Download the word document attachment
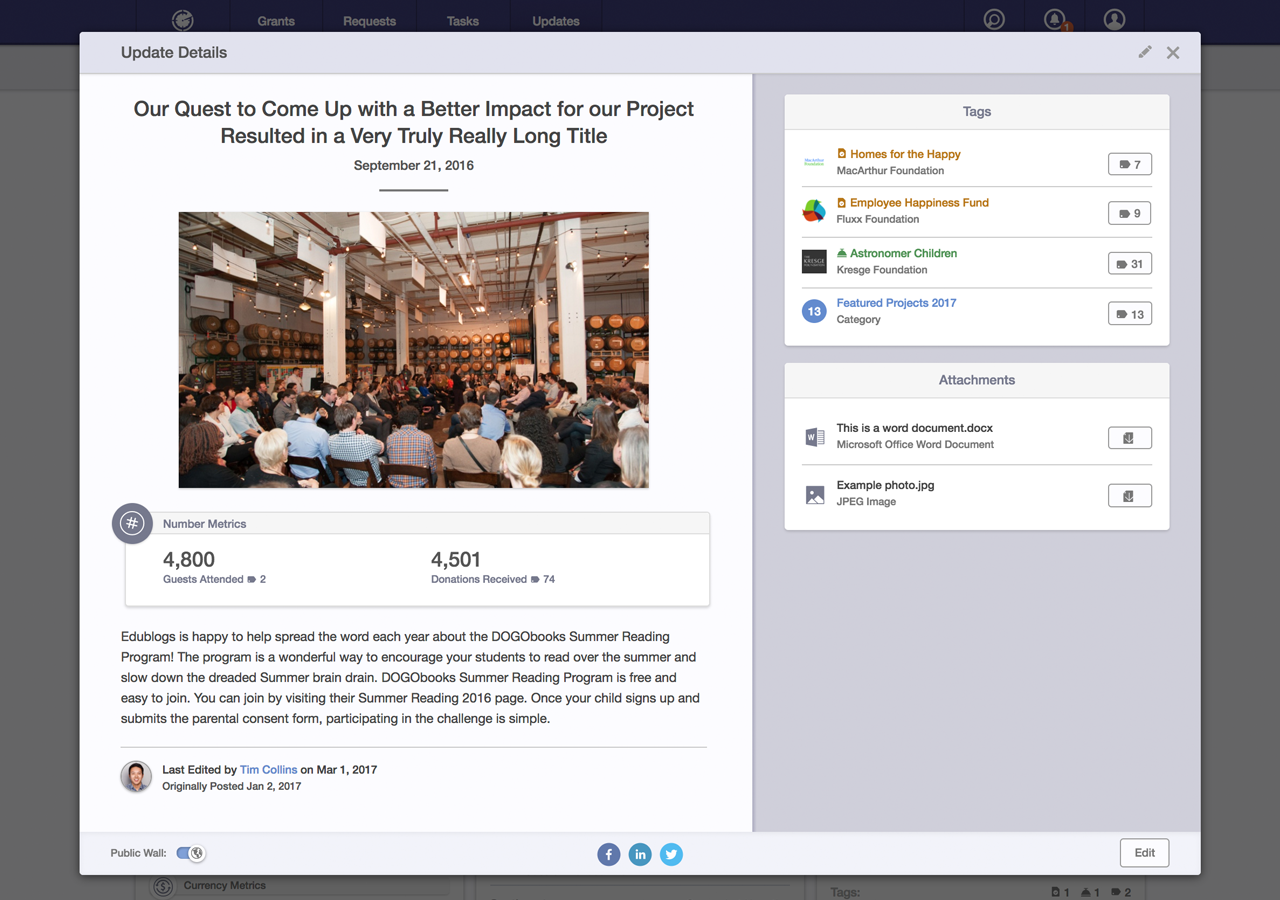Image resolution: width=1280 pixels, height=900 pixels. pyautogui.click(x=1129, y=438)
